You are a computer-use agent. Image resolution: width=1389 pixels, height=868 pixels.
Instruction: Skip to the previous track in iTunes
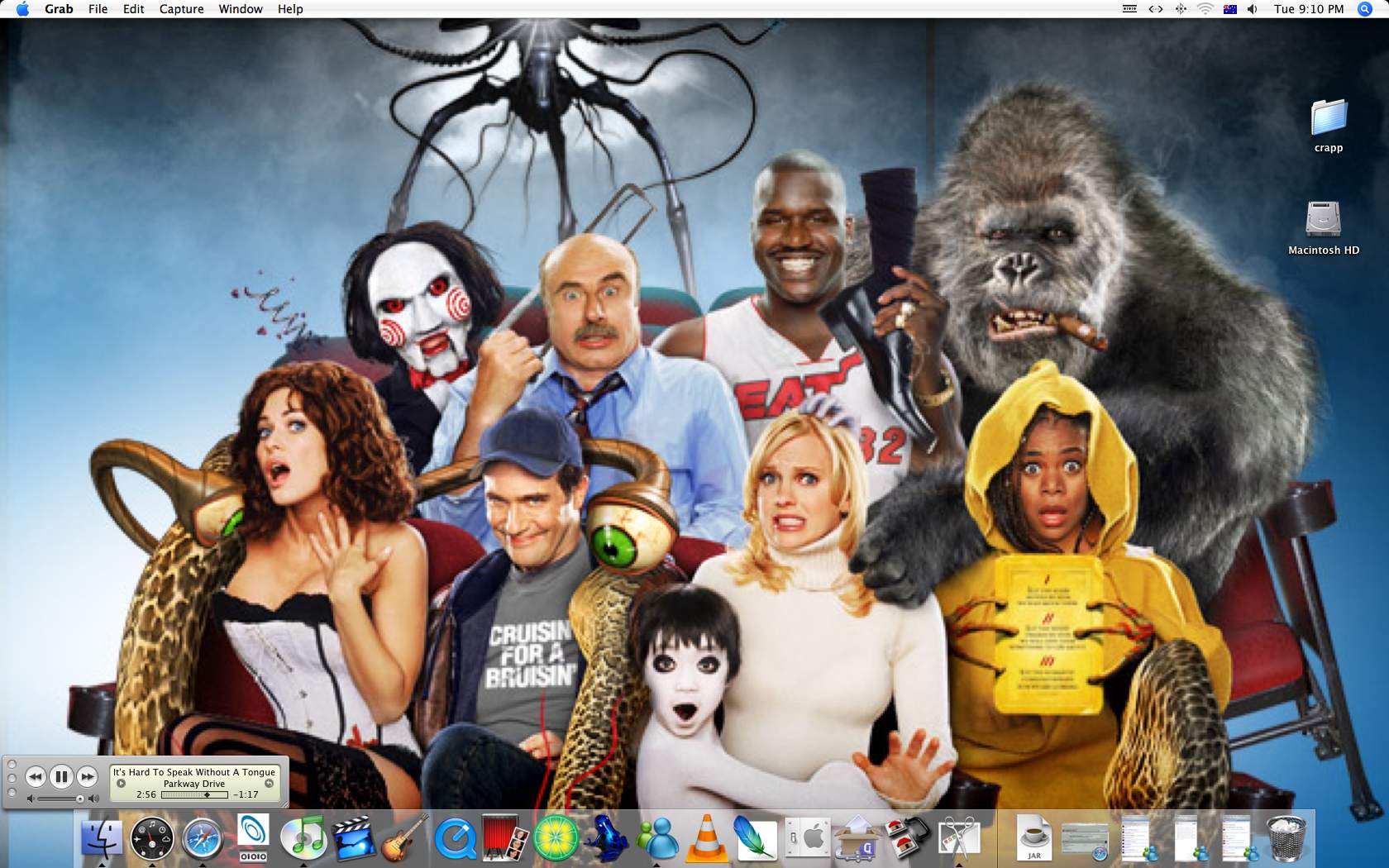(x=36, y=777)
